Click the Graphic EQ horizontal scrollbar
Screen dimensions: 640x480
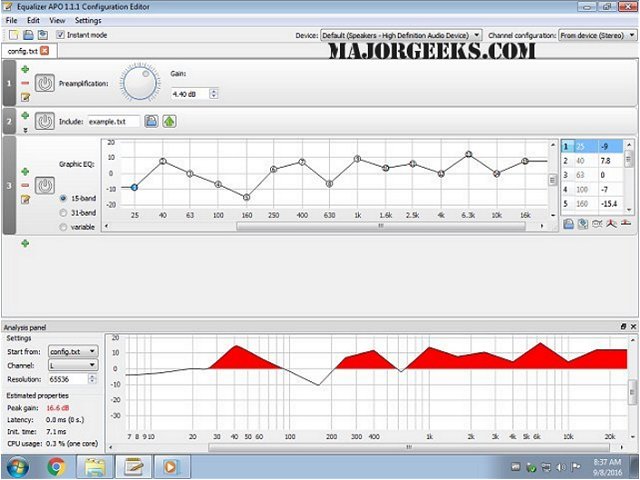click(x=381, y=226)
